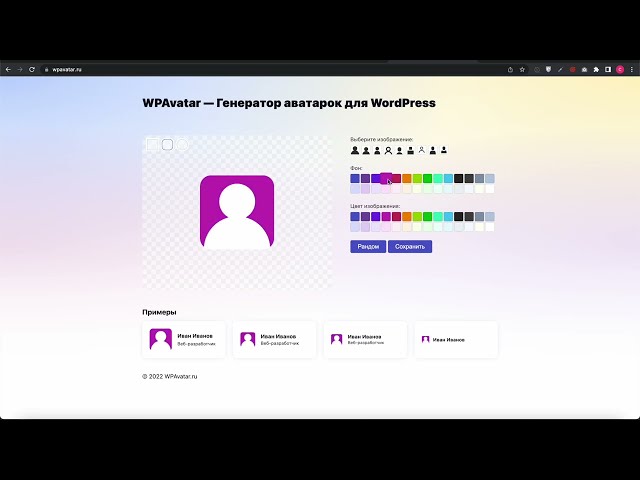Select the first solid avatar silhouette image
The image size is (640, 480).
tap(355, 151)
